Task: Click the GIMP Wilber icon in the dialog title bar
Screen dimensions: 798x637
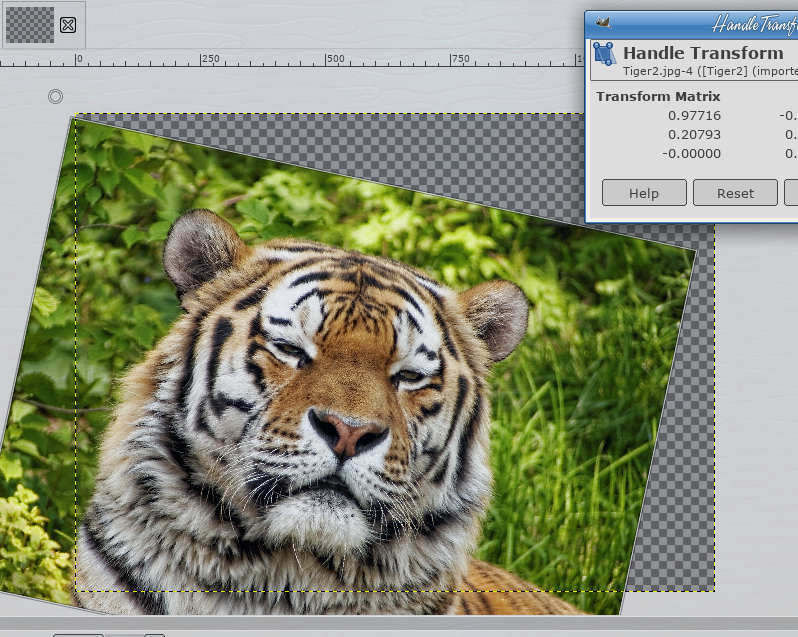Action: point(604,22)
